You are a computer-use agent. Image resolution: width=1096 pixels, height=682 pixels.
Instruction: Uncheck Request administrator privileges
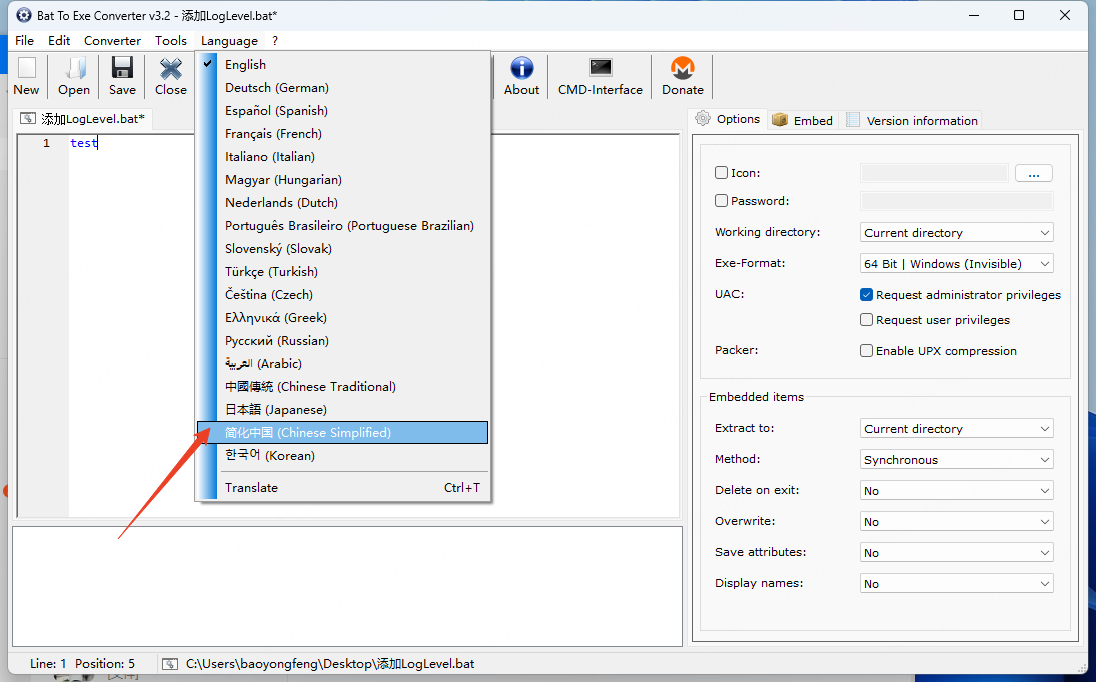point(866,295)
